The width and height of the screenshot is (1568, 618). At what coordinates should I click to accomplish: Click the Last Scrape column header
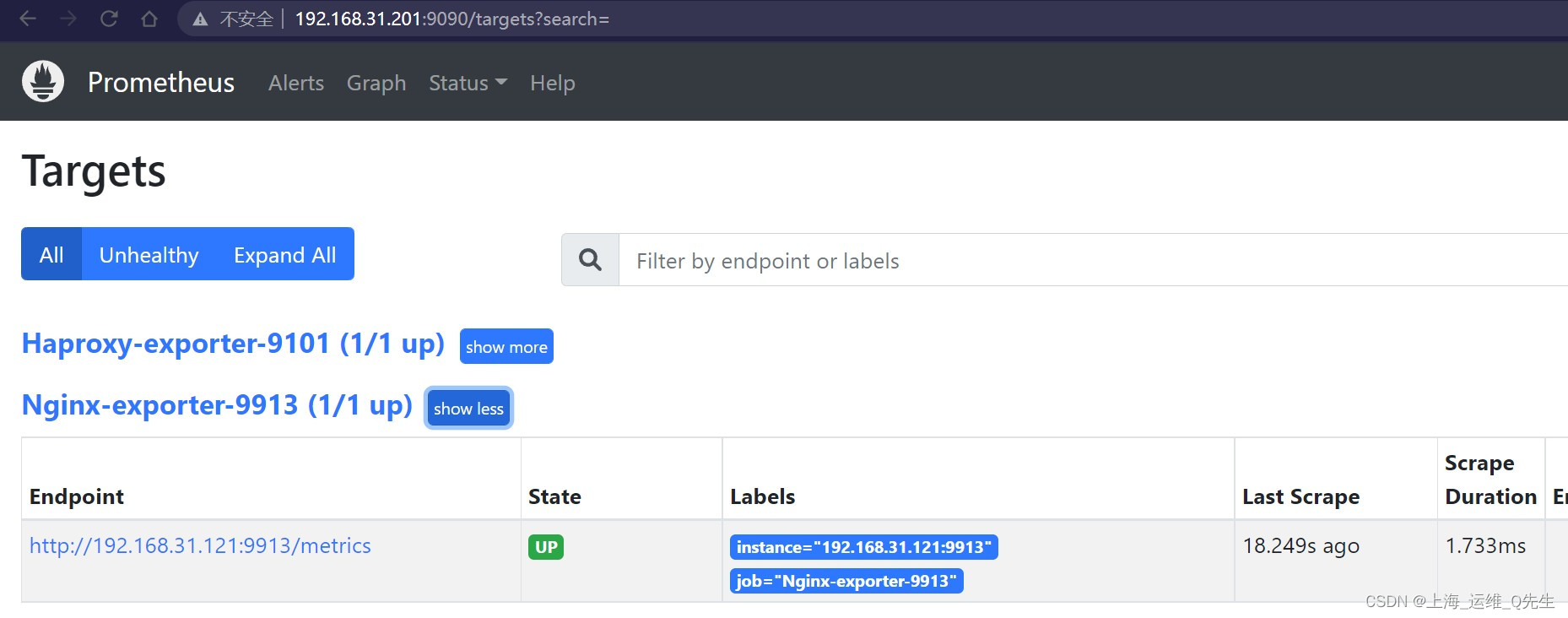[1300, 496]
